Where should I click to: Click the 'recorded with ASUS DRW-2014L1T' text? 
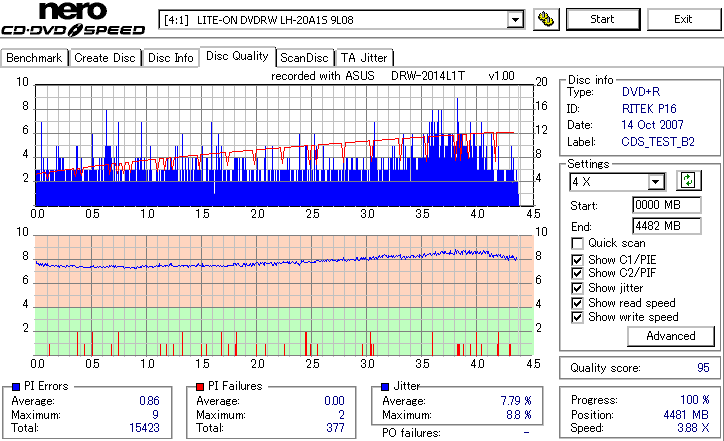368,76
